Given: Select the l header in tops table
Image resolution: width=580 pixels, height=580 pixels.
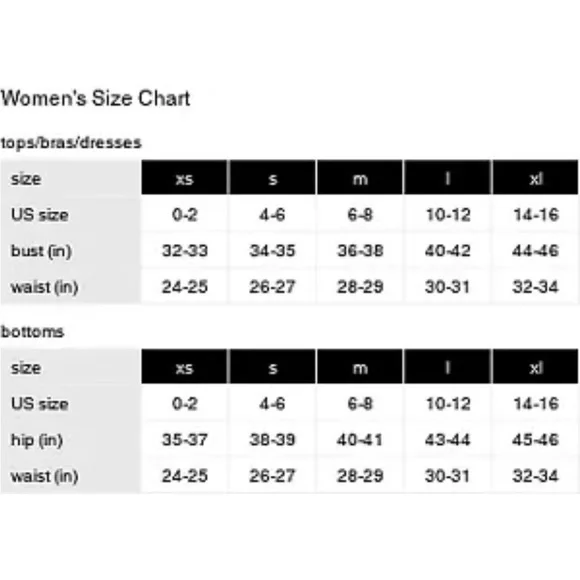Looking at the screenshot, I should pyautogui.click(x=448, y=178).
